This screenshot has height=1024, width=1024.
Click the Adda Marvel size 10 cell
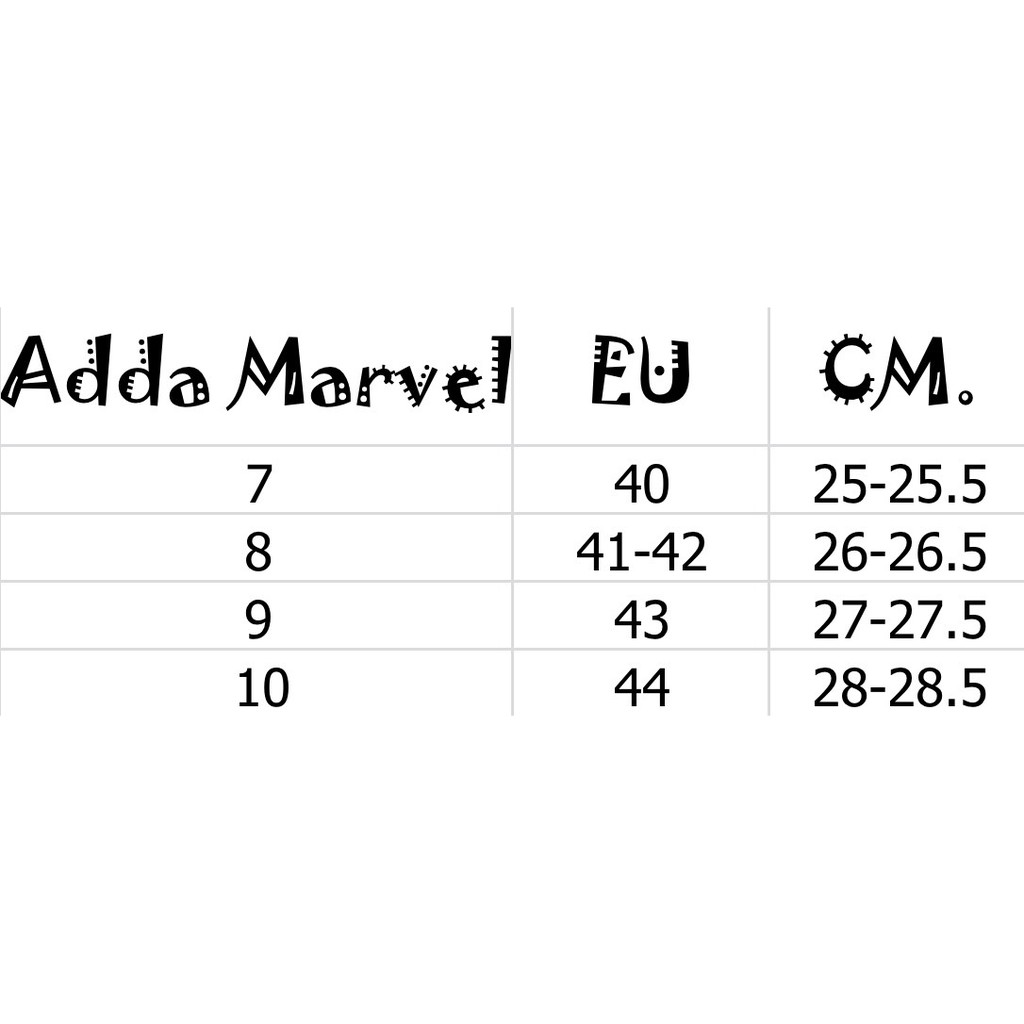(262, 689)
